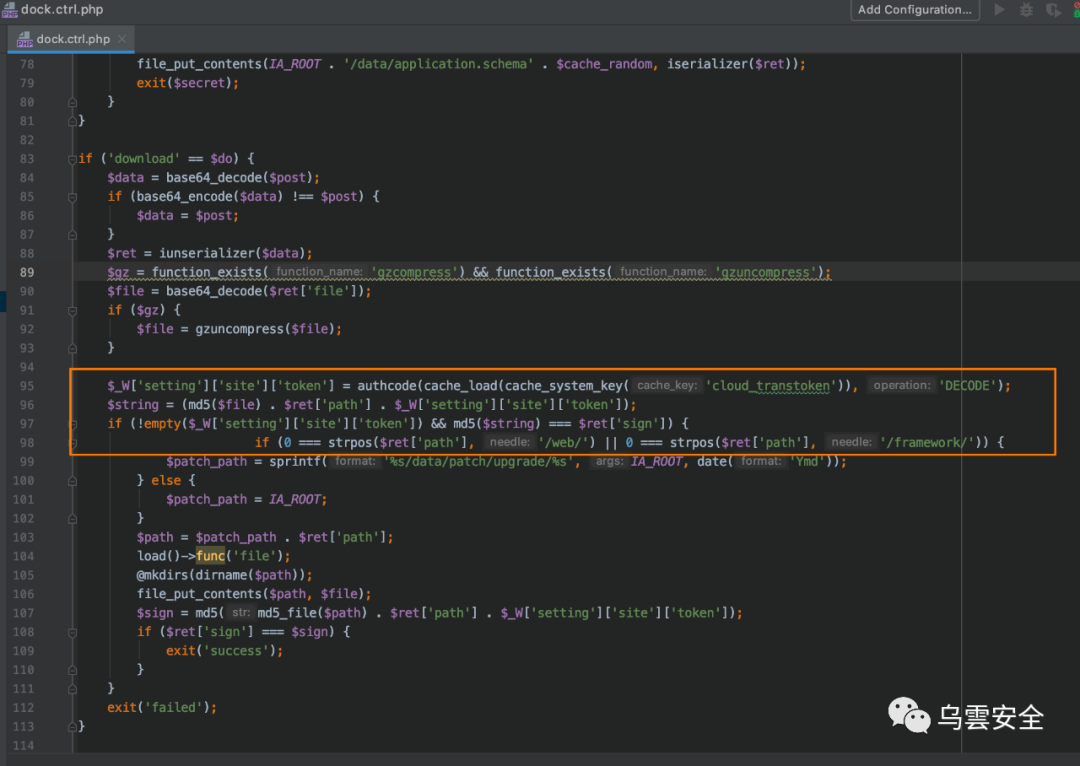Collapse the sign check block at line 108
1080x766 pixels.
point(72,632)
